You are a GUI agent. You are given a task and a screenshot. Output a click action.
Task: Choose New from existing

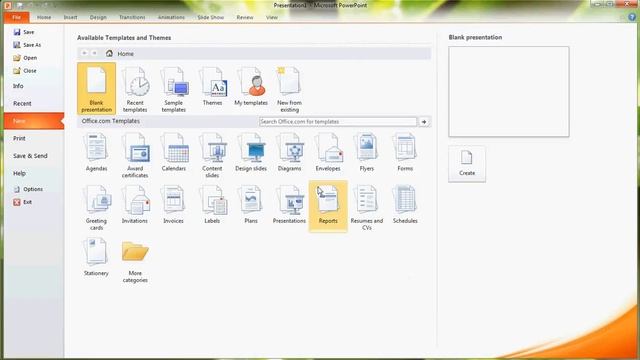pos(289,89)
